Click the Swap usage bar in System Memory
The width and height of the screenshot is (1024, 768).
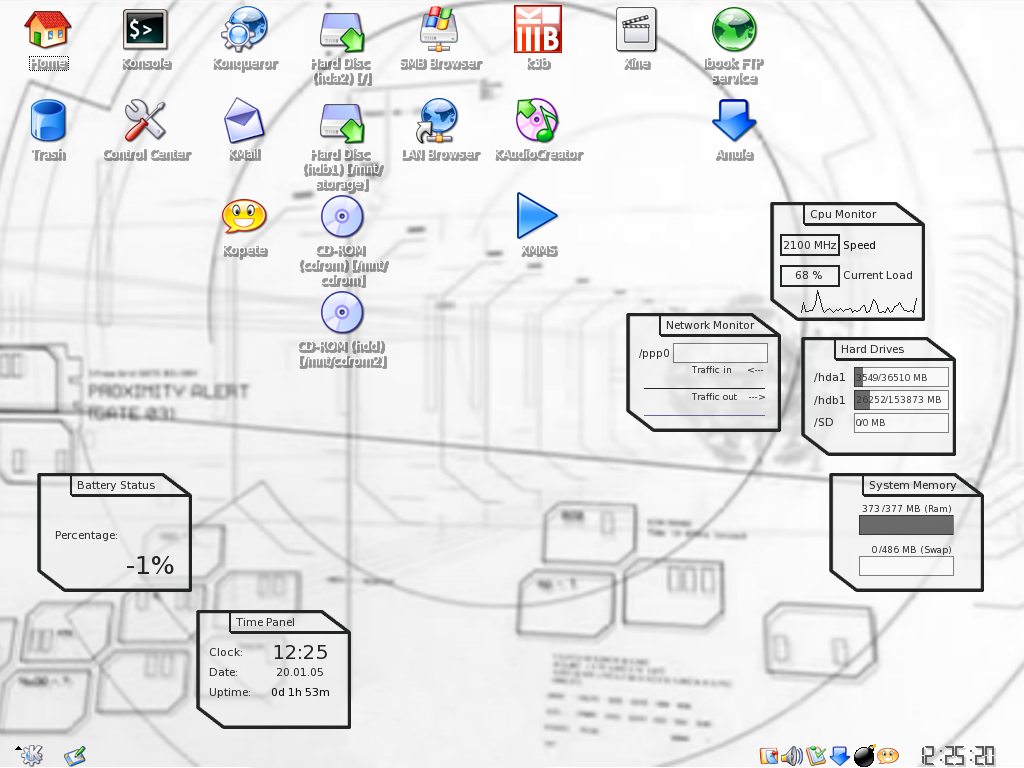[x=906, y=566]
